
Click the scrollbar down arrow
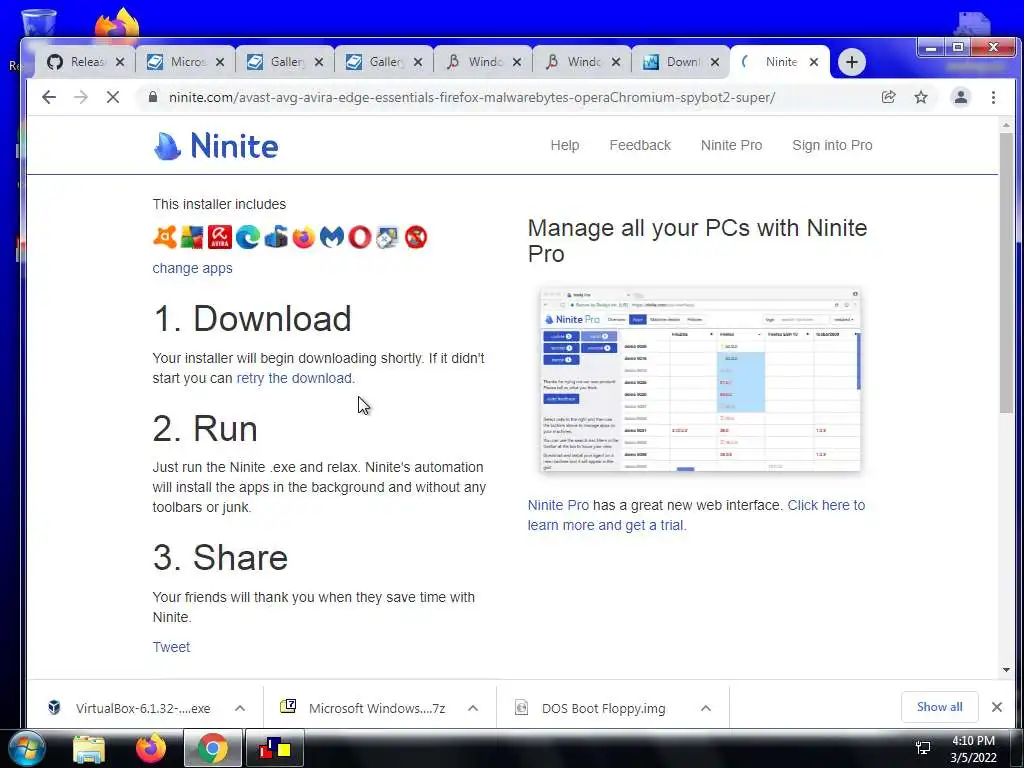[1006, 669]
